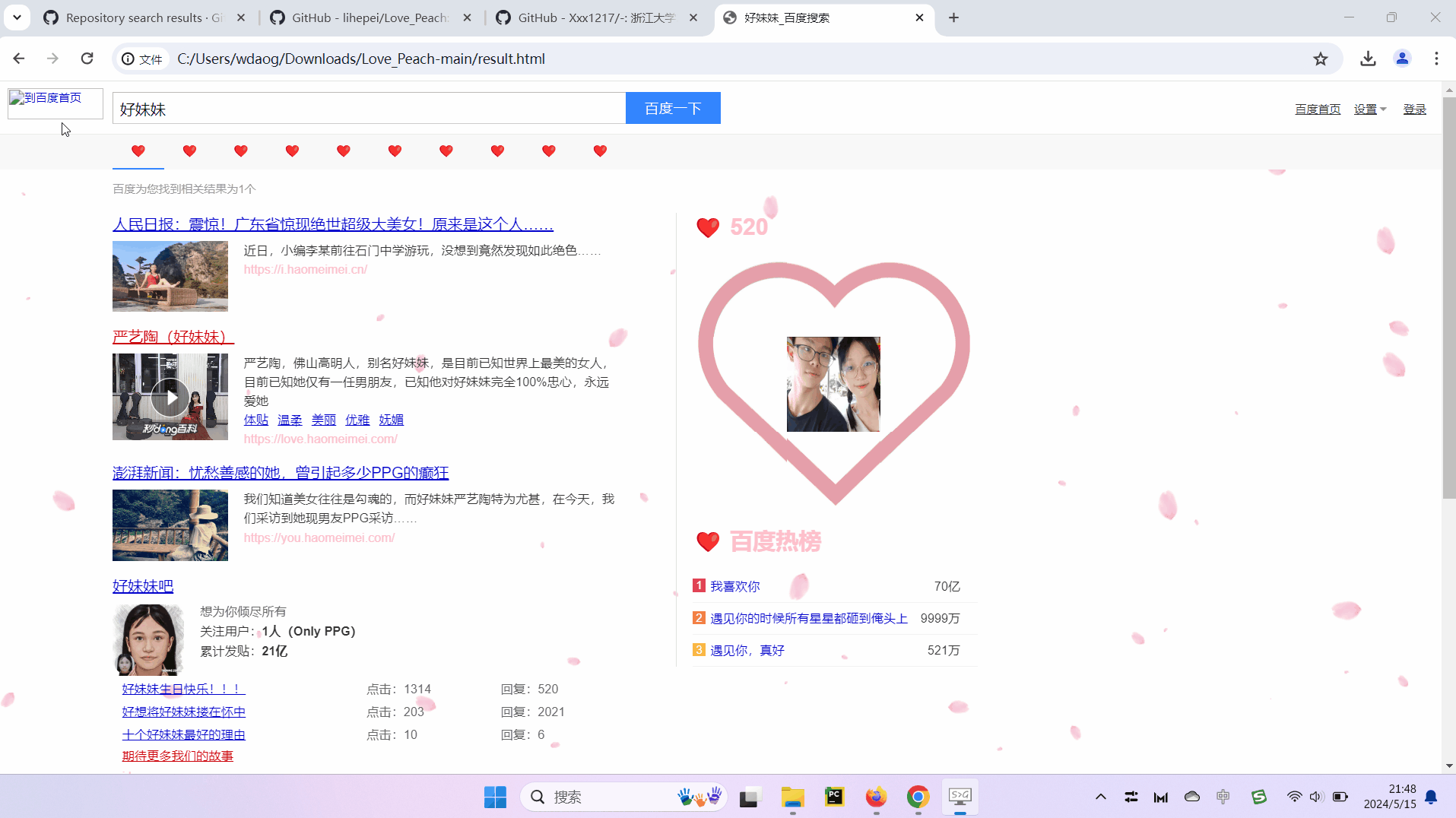Image resolution: width=1456 pixels, height=818 pixels.
Task: Click the 美丽 tag link
Action: 324,420
